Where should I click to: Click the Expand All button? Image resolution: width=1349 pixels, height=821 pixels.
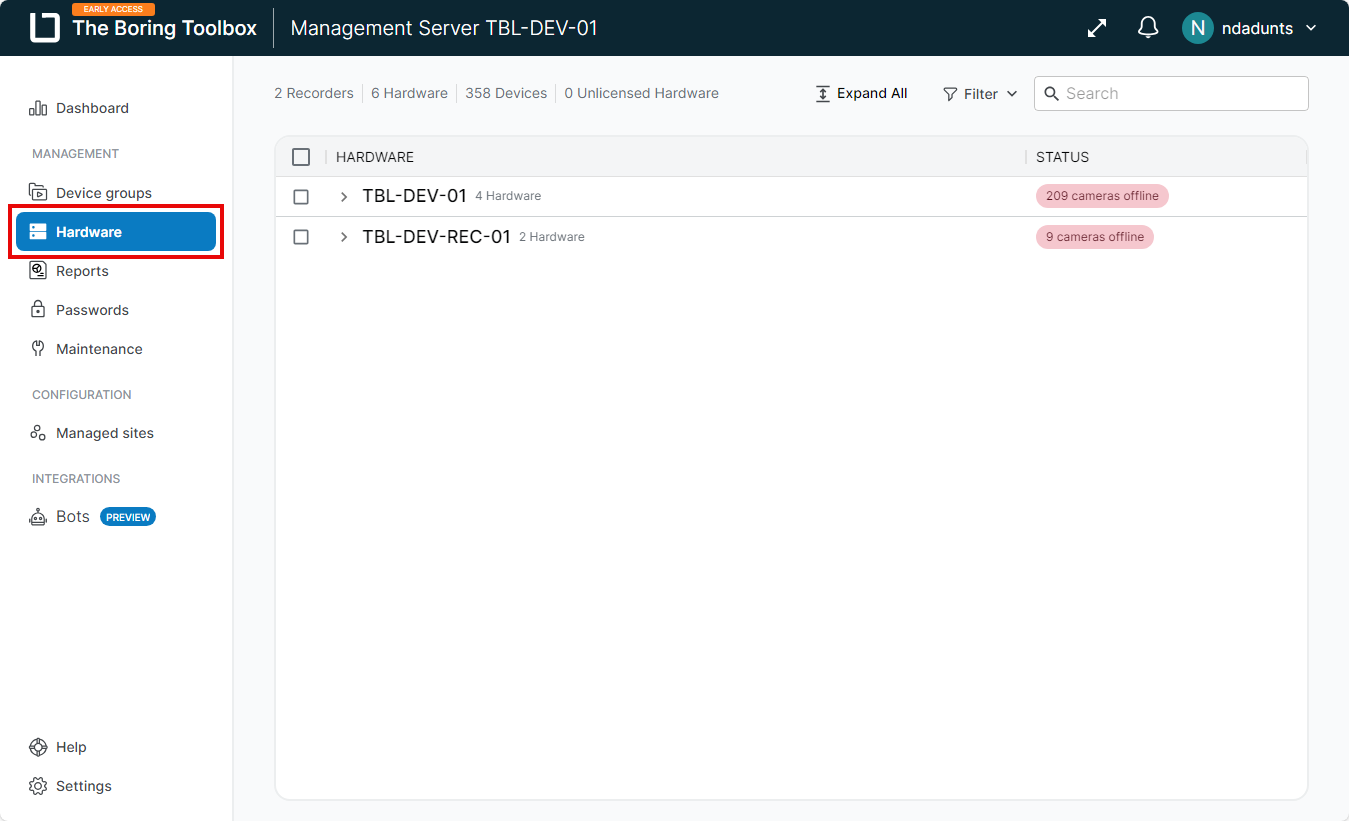(x=862, y=94)
